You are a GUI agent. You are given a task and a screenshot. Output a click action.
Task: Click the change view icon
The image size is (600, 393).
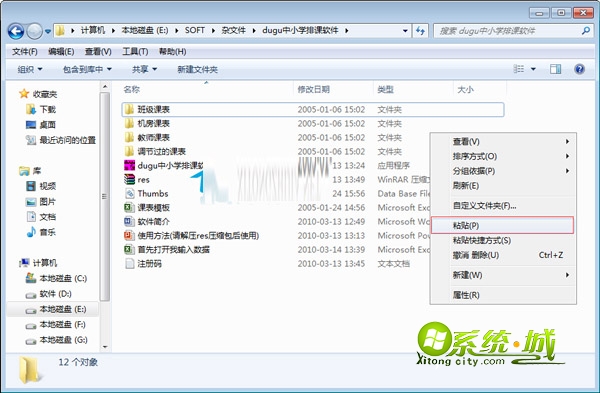[x=518, y=69]
